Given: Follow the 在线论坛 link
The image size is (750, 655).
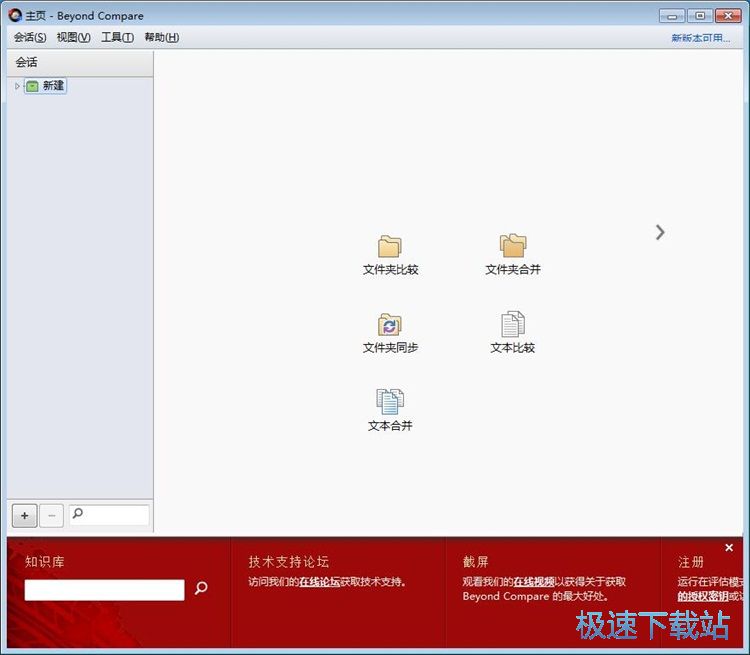Looking at the screenshot, I should click(x=320, y=582).
